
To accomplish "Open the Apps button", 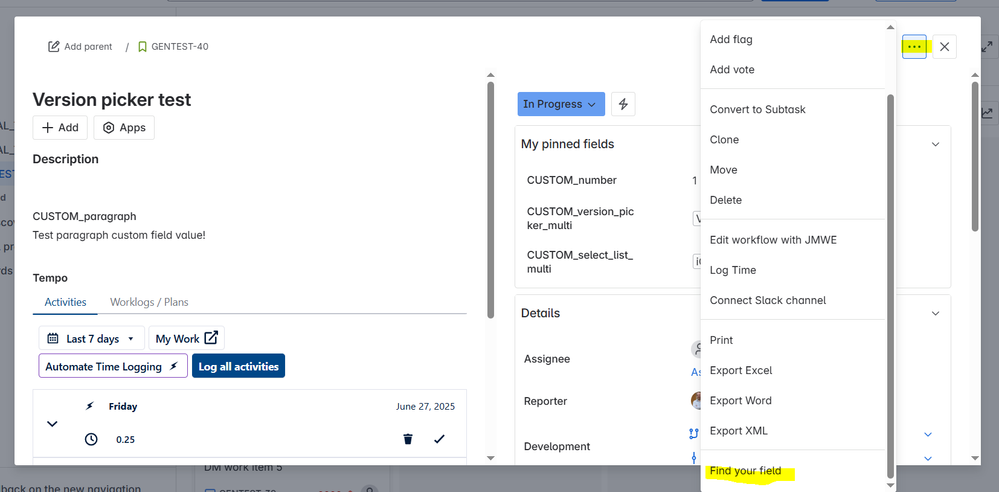I will (124, 127).
